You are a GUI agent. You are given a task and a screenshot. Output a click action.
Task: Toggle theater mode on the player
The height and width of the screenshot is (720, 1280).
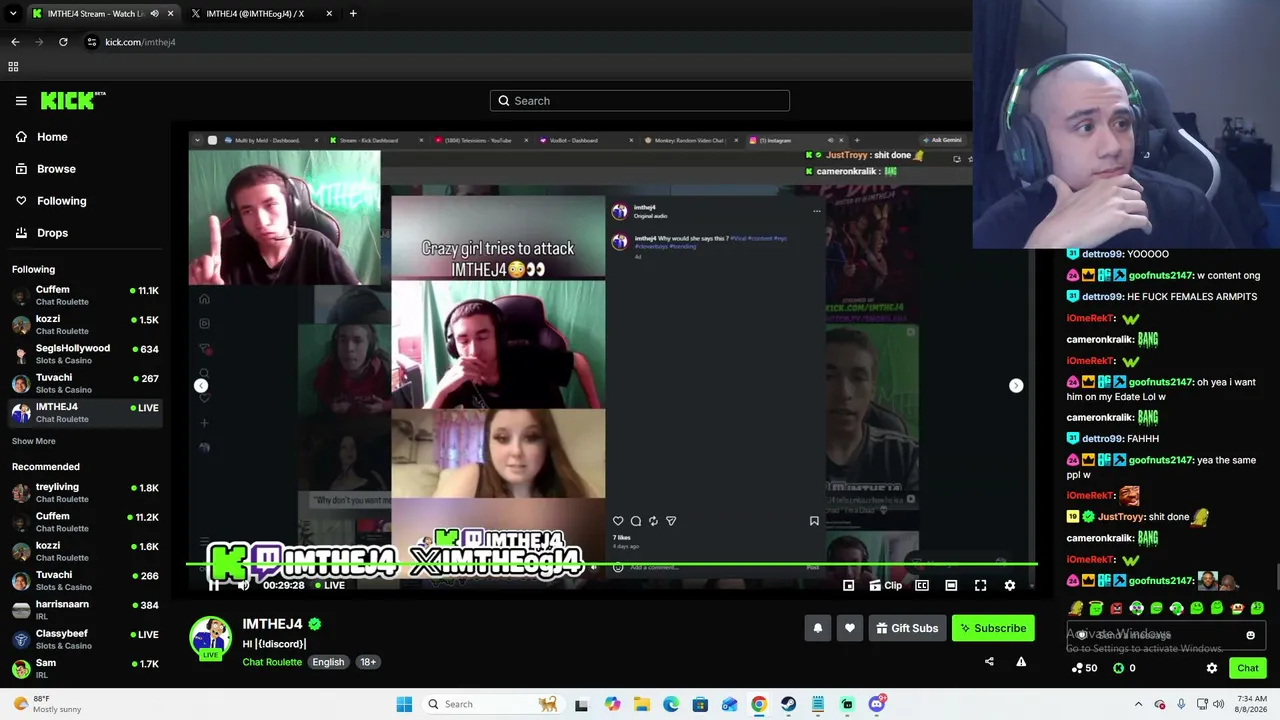951,585
